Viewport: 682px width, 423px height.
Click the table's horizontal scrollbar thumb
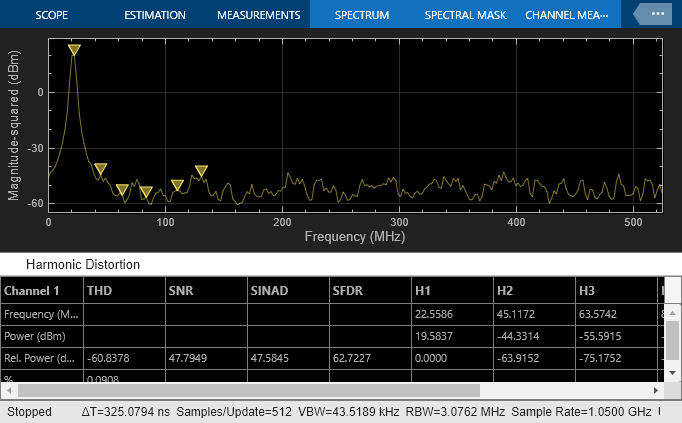pyautogui.click(x=247, y=390)
